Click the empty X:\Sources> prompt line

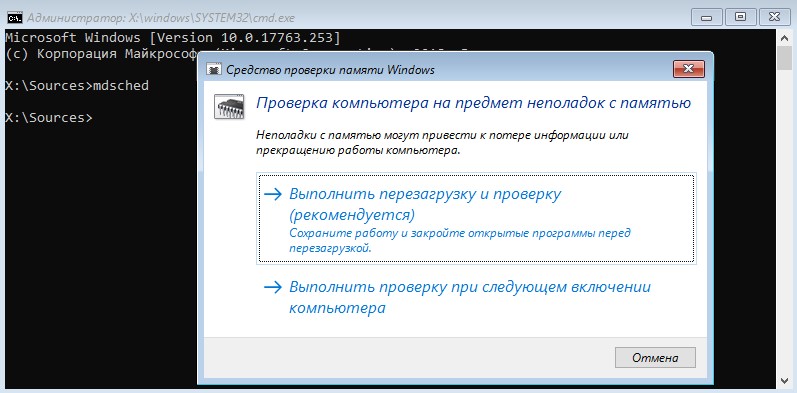pos(49,117)
